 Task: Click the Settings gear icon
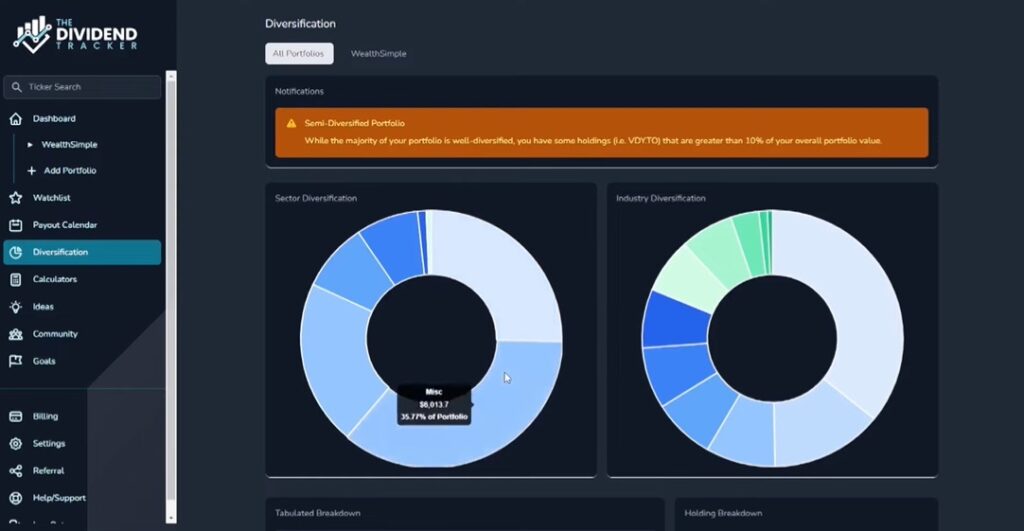pos(15,444)
